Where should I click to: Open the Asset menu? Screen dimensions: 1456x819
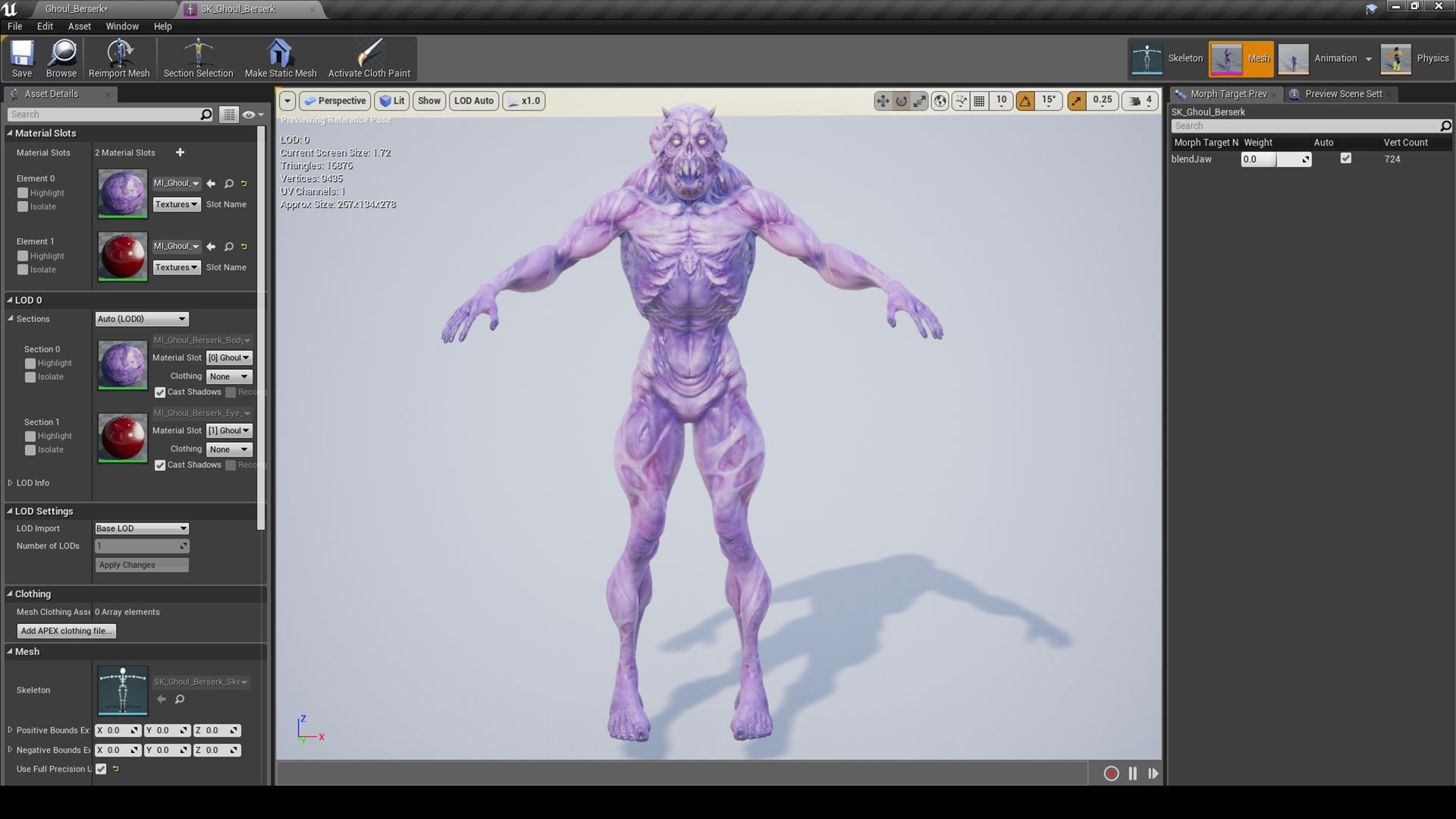pyautogui.click(x=79, y=26)
